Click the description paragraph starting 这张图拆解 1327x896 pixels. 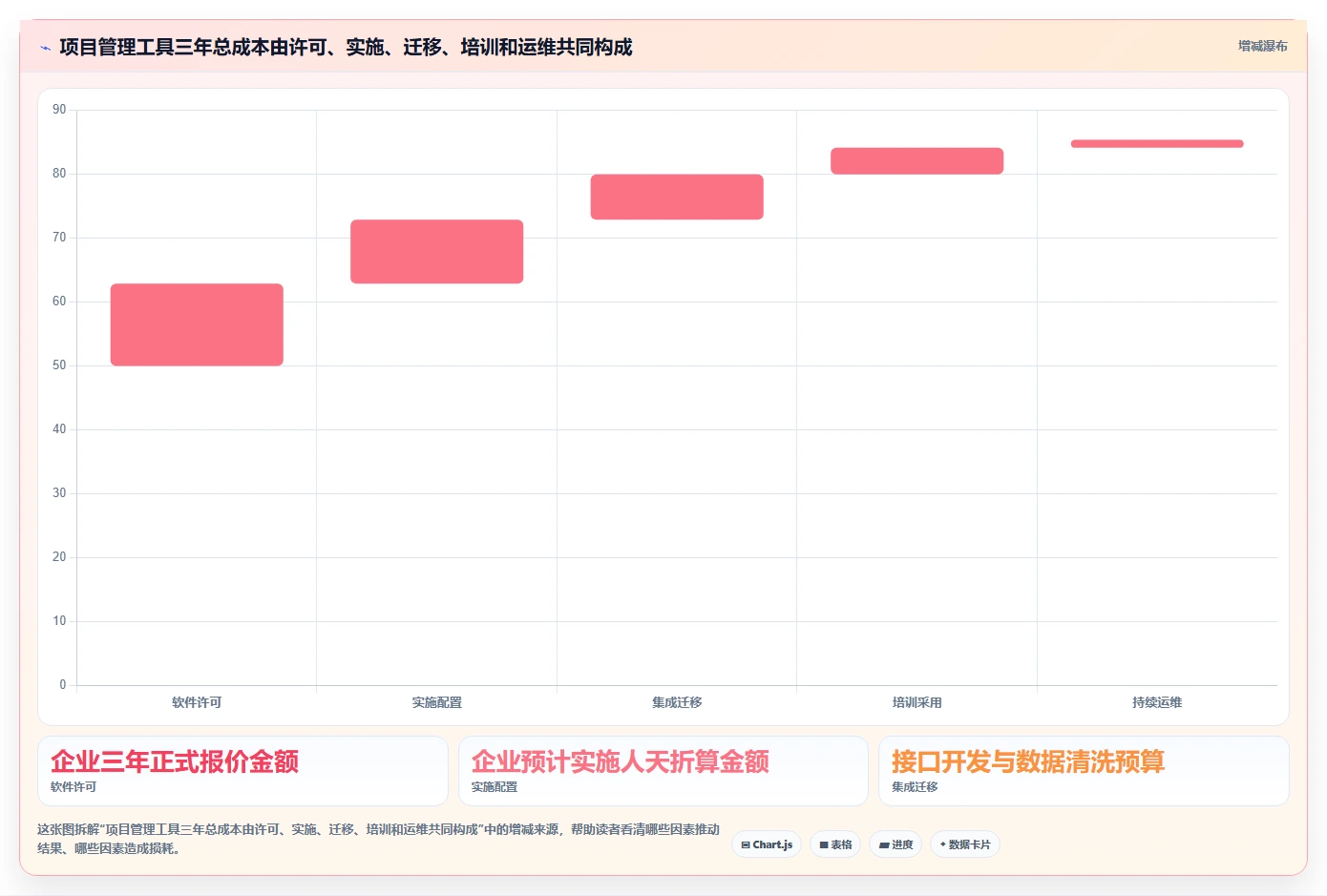378,839
